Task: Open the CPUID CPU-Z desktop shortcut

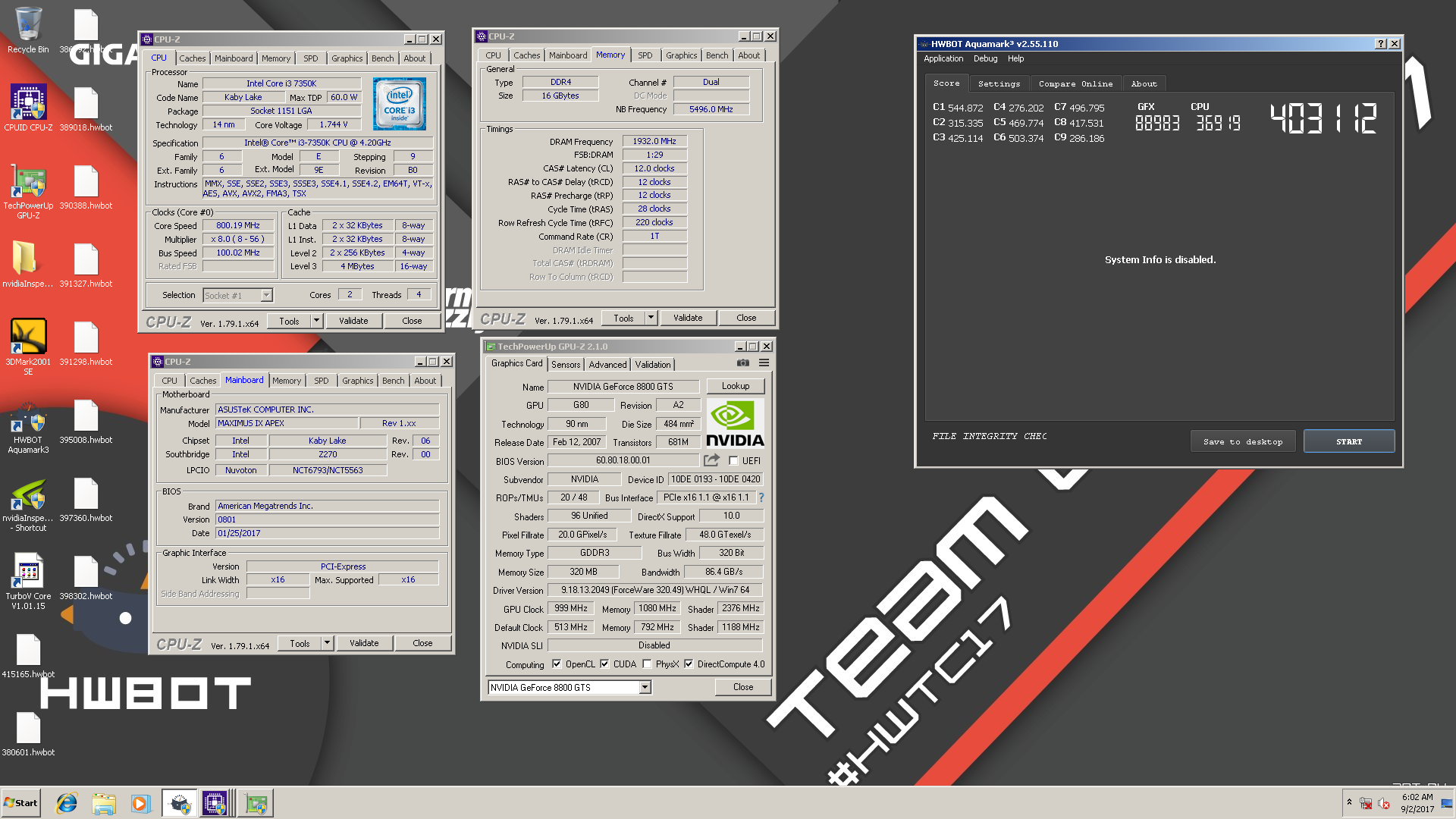Action: pos(28,108)
